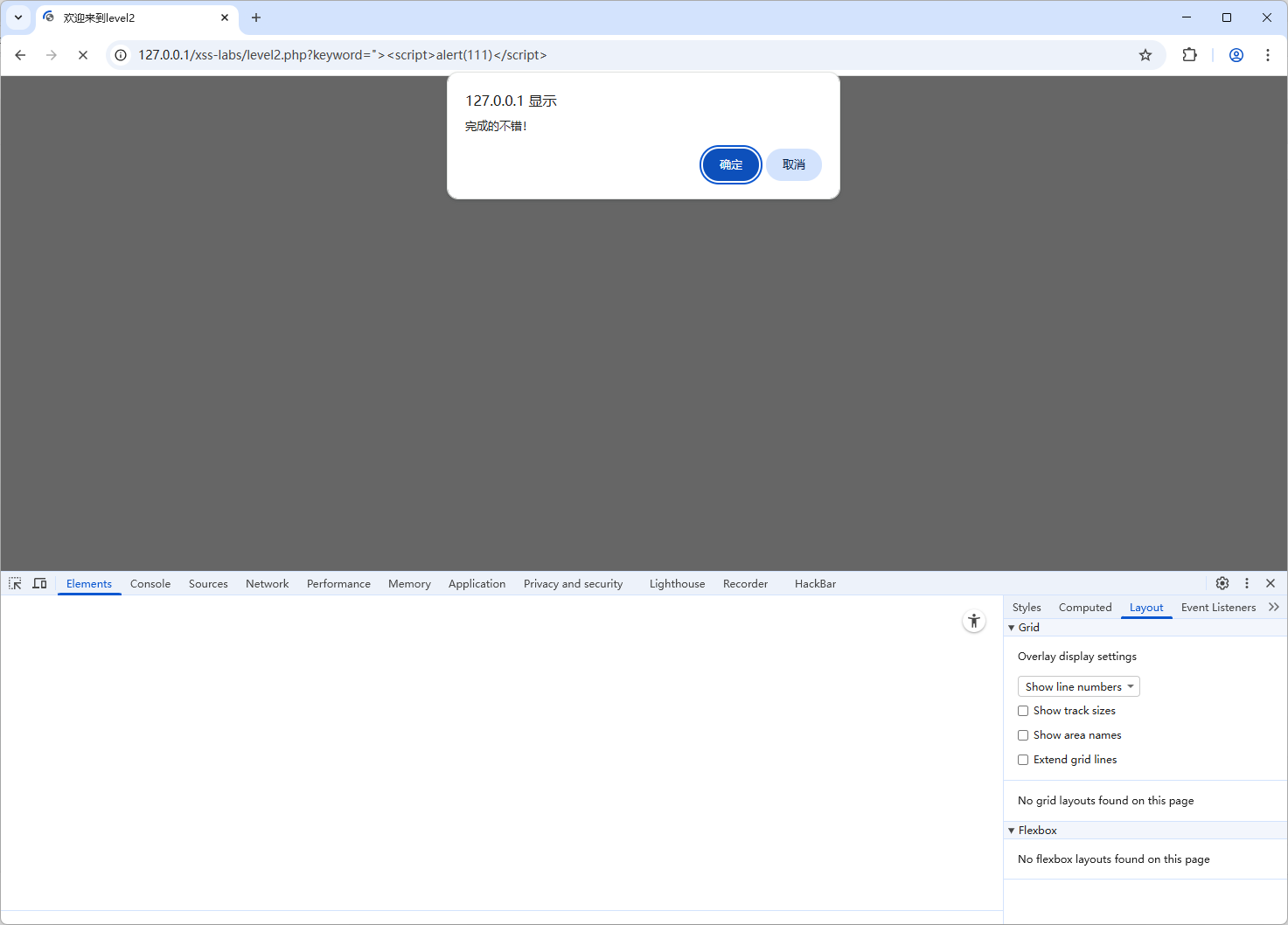Open the Show line numbers dropdown
The image size is (1288, 925).
(x=1079, y=686)
